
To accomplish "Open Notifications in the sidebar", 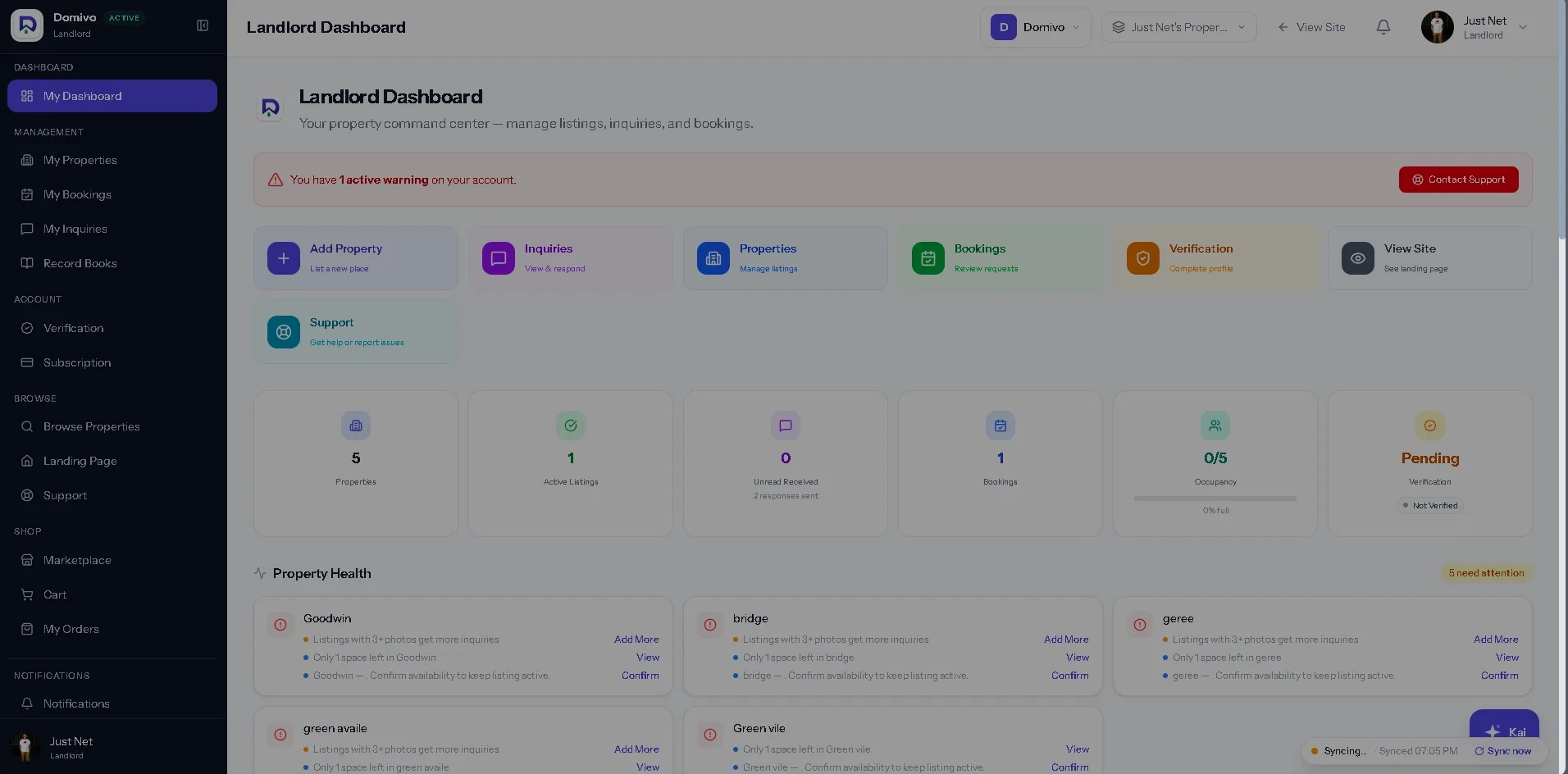I will [x=112, y=703].
